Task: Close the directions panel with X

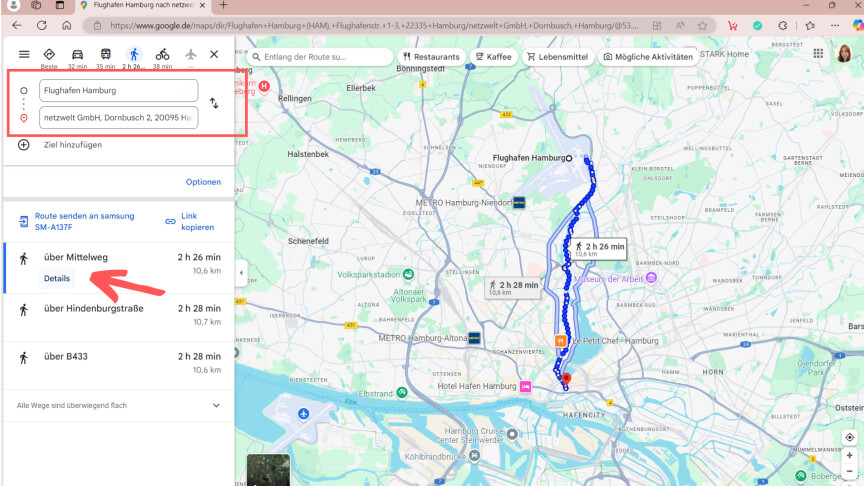Action: coord(214,54)
